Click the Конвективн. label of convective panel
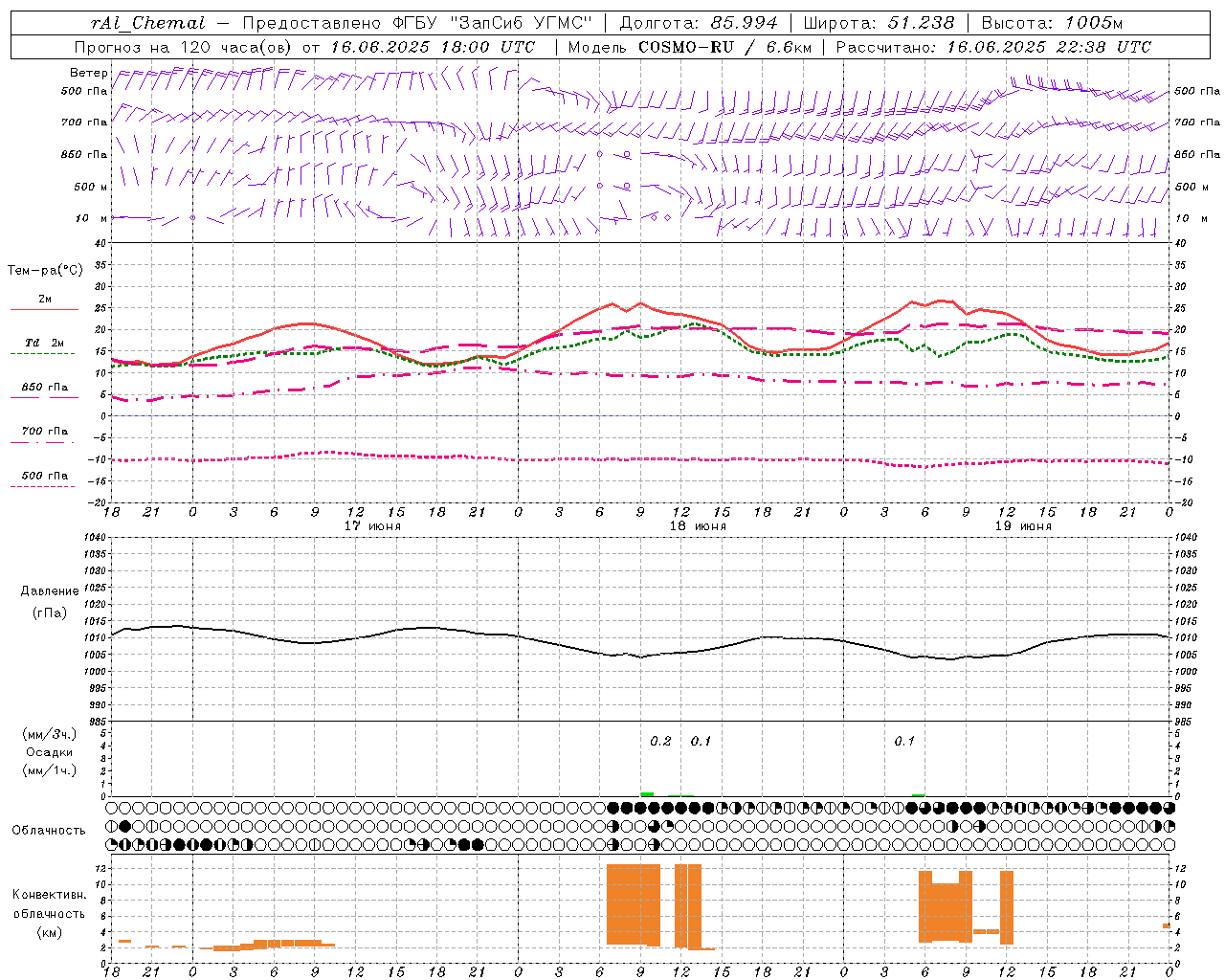Image resolution: width=1225 pixels, height=980 pixels. 50,895
